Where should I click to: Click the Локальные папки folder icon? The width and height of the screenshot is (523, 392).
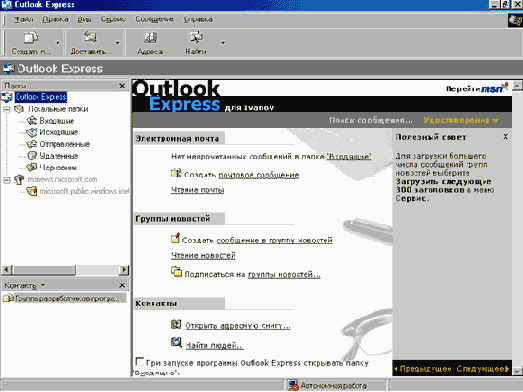pyautogui.click(x=19, y=109)
